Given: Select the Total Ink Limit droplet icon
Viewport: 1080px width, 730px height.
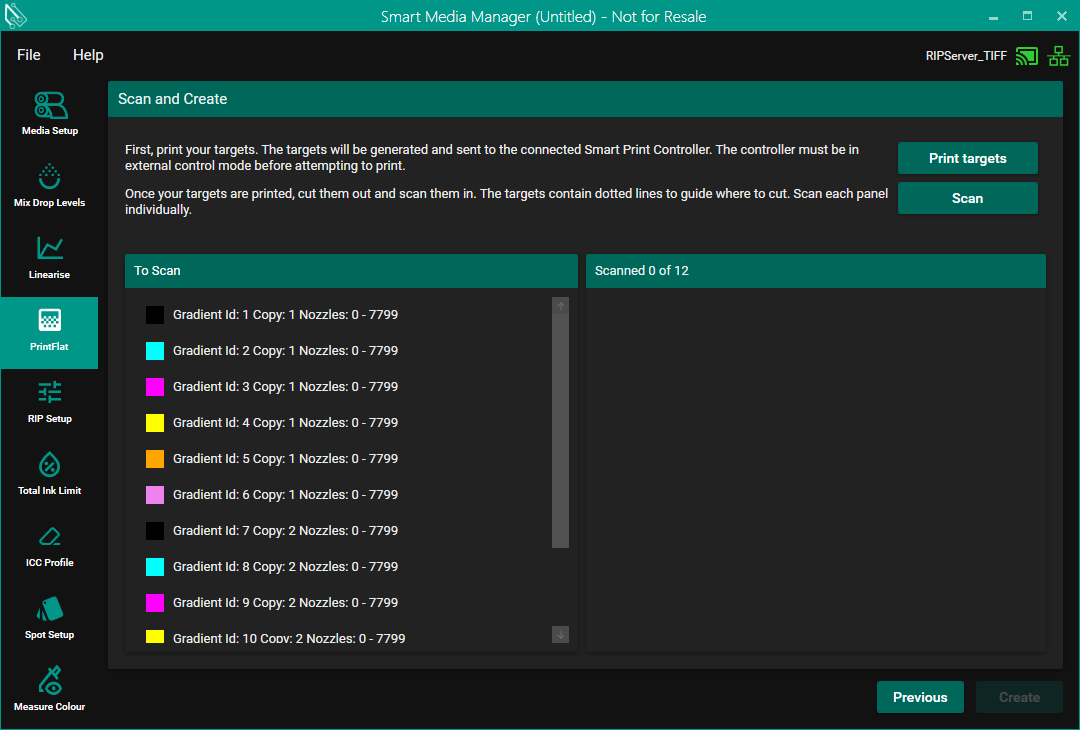Looking at the screenshot, I should click(x=50, y=464).
